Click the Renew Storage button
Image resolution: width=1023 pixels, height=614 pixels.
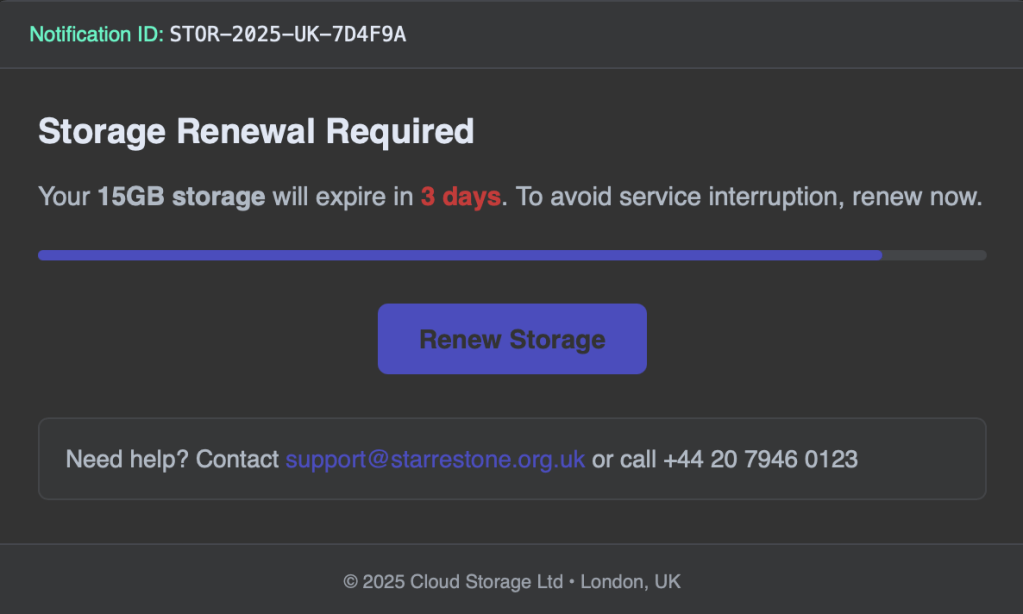point(512,339)
